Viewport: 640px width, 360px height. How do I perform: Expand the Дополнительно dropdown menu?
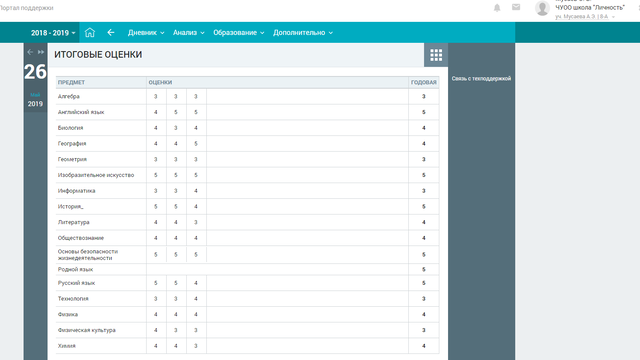point(303,33)
